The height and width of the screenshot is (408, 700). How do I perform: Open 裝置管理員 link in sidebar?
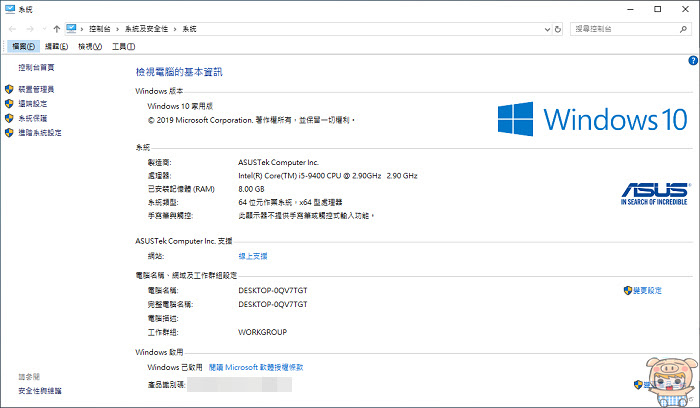tap(36, 89)
